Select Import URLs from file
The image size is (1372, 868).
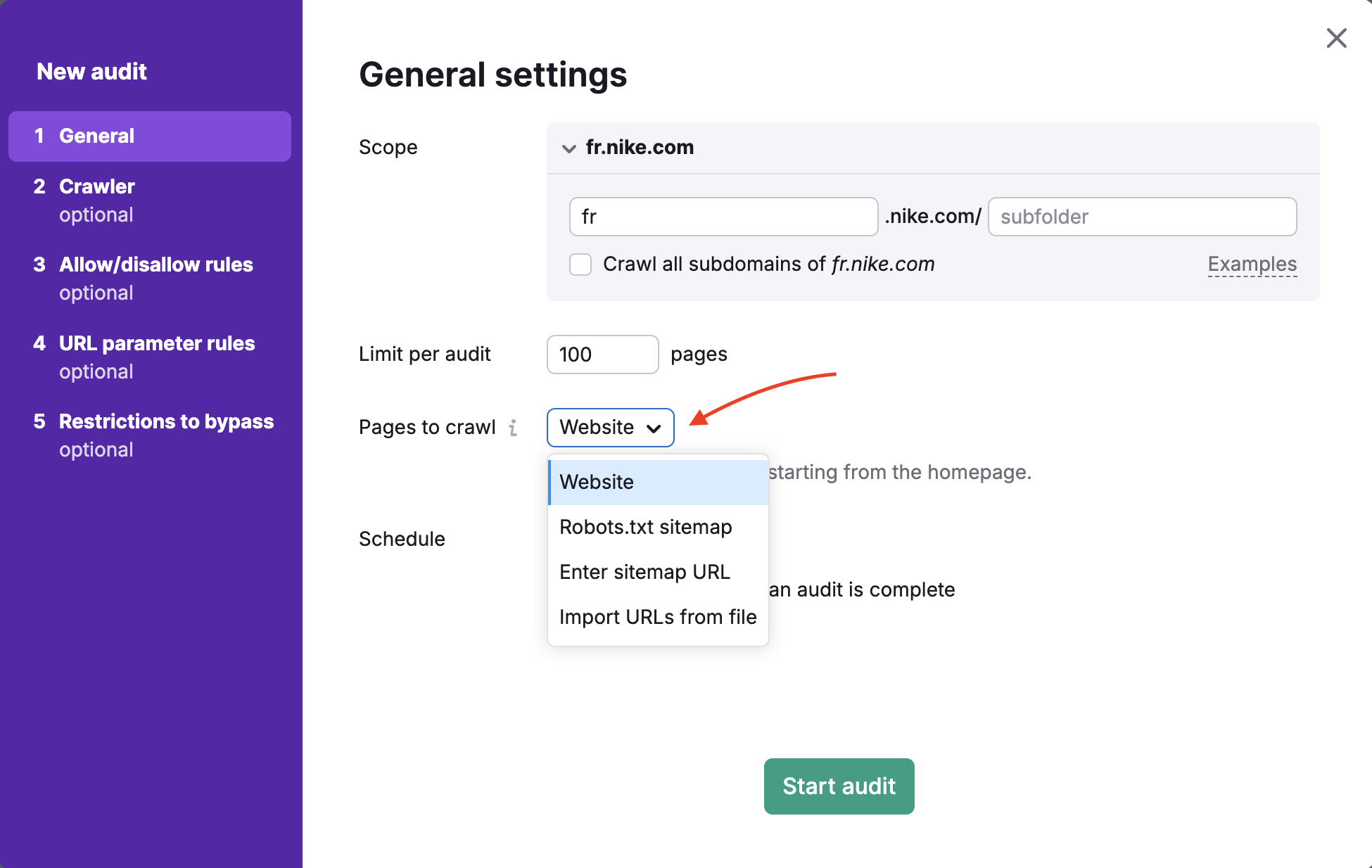(x=657, y=617)
